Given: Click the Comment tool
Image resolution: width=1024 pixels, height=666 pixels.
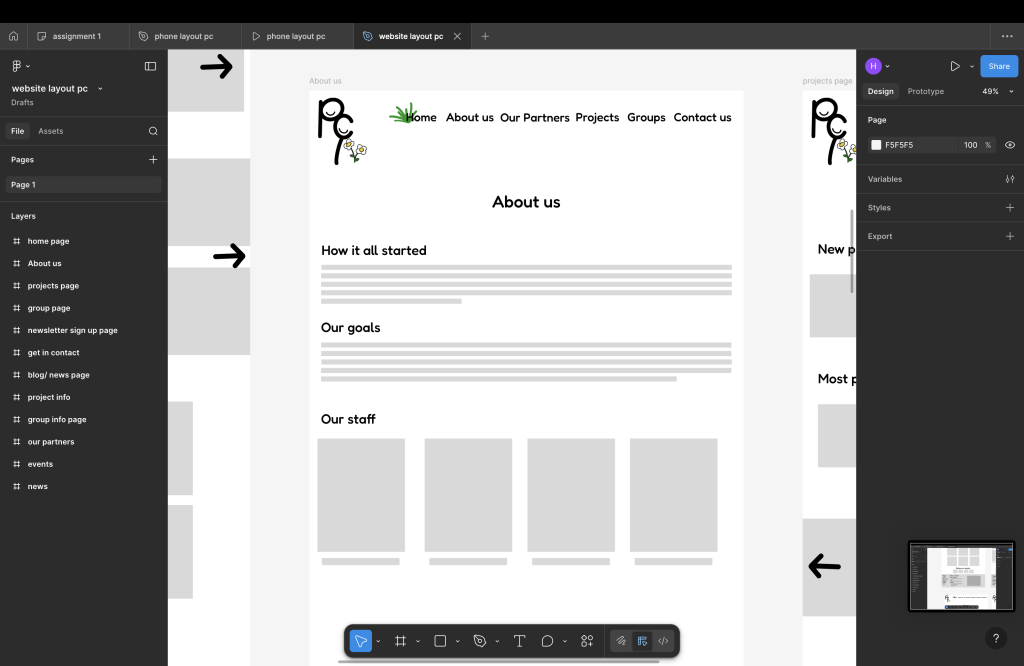Looking at the screenshot, I should (x=547, y=641).
